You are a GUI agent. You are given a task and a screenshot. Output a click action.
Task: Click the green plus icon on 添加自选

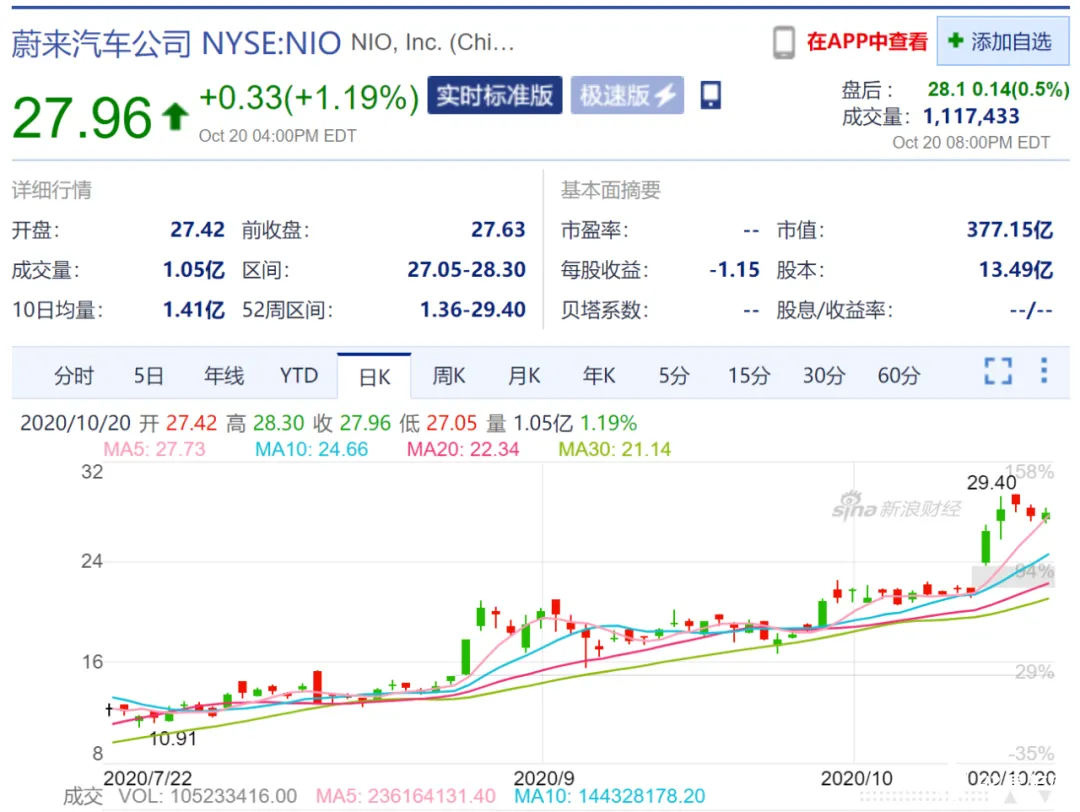[x=955, y=41]
